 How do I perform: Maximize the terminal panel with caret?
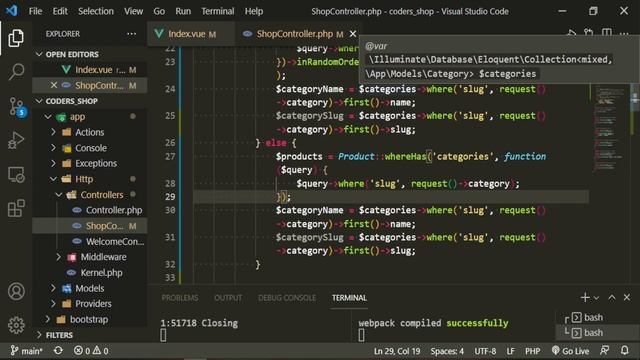coord(611,298)
